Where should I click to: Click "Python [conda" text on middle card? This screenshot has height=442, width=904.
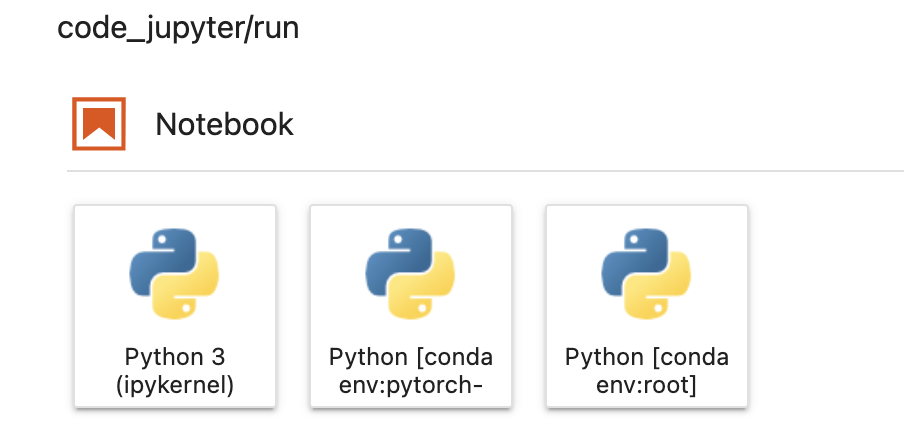[411, 357]
